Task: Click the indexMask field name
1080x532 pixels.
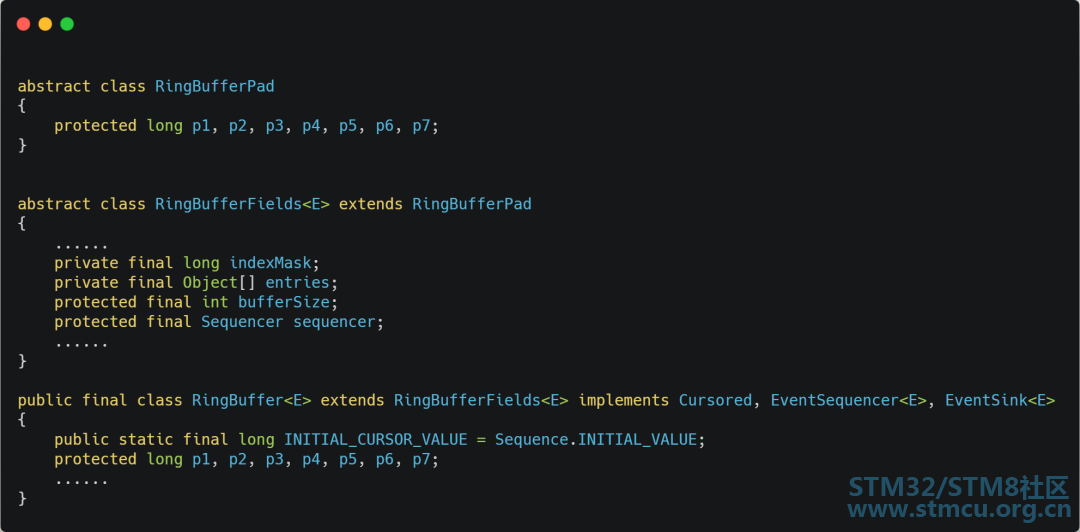Action: [x=270, y=263]
